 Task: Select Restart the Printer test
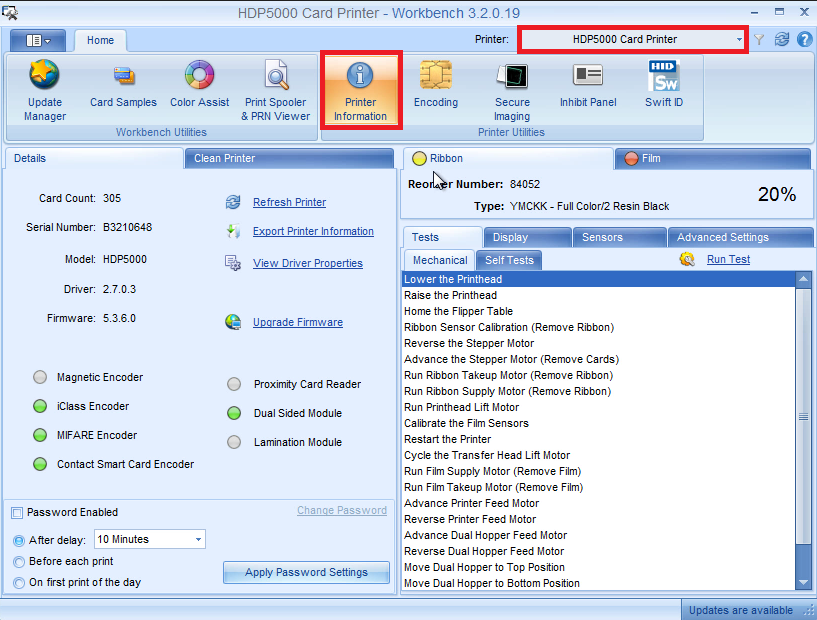[599, 439]
